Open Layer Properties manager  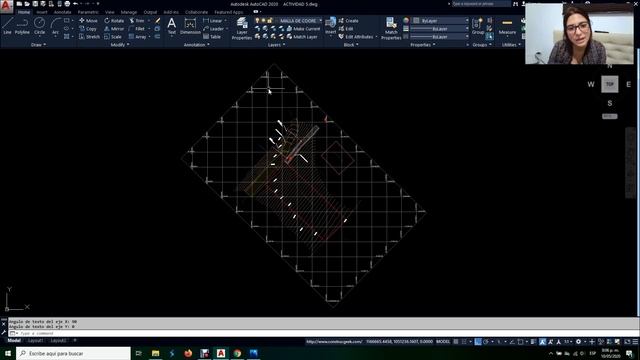[242, 28]
